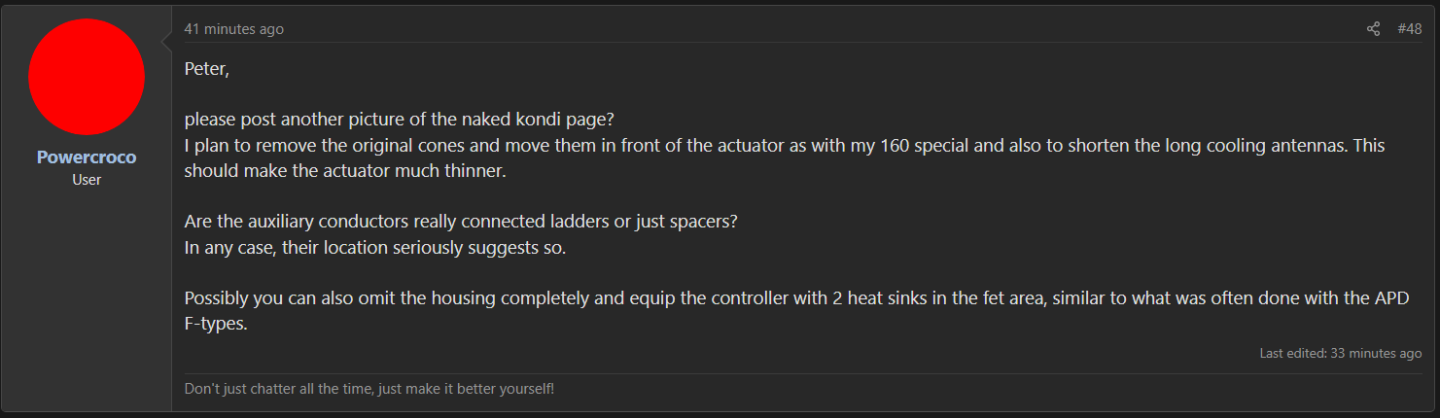Viewport: 1440px width, 418px height.
Task: Click the "Last edited: 33 minutes ago" note
Action: [x=1340, y=353]
